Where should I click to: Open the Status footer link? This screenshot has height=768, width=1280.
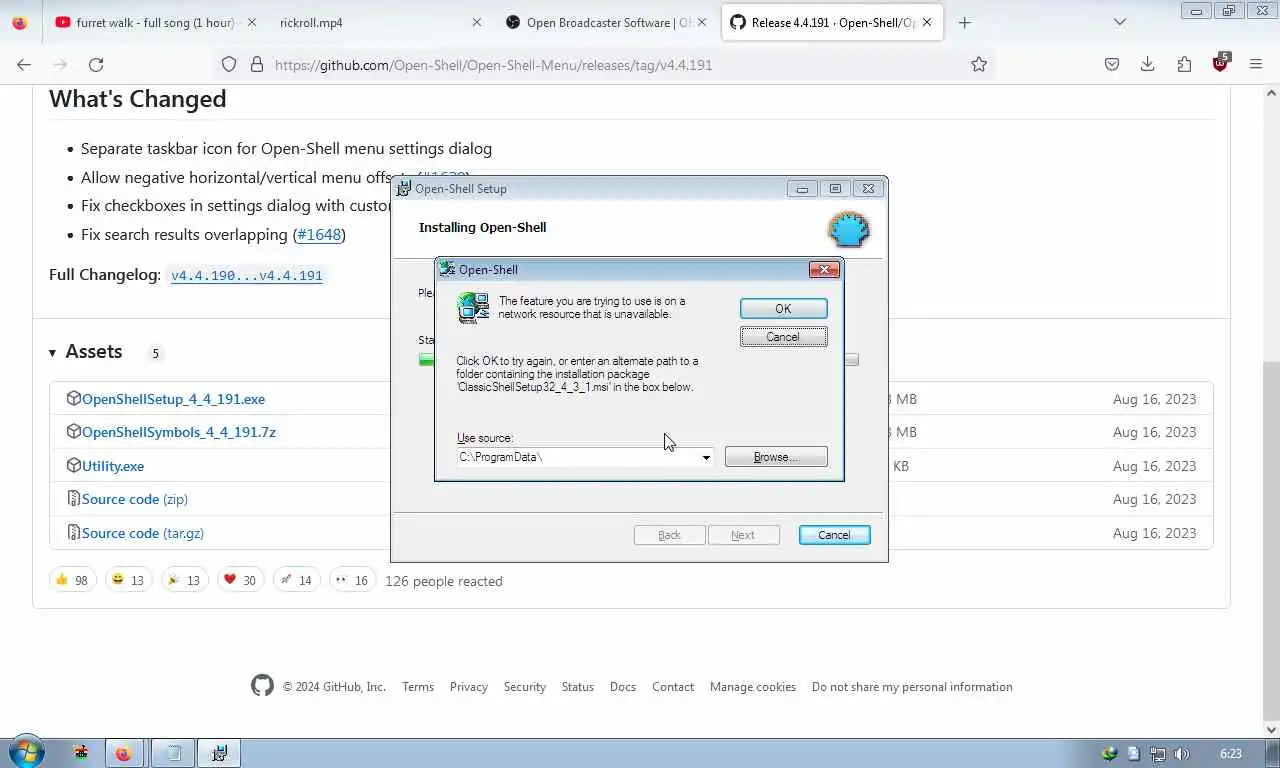(x=578, y=687)
